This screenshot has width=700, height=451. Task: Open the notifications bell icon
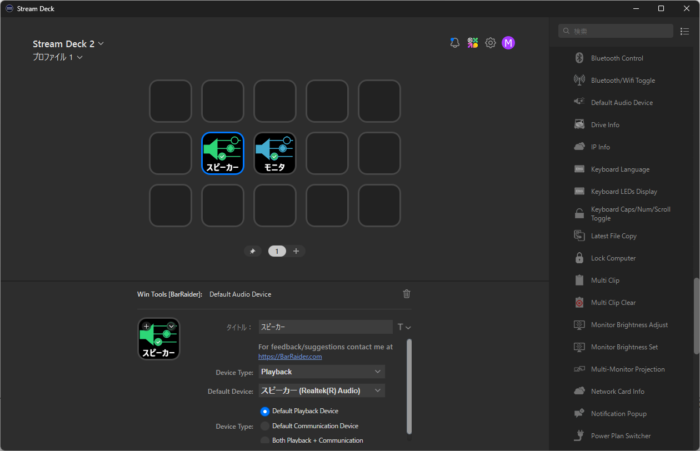(454, 43)
